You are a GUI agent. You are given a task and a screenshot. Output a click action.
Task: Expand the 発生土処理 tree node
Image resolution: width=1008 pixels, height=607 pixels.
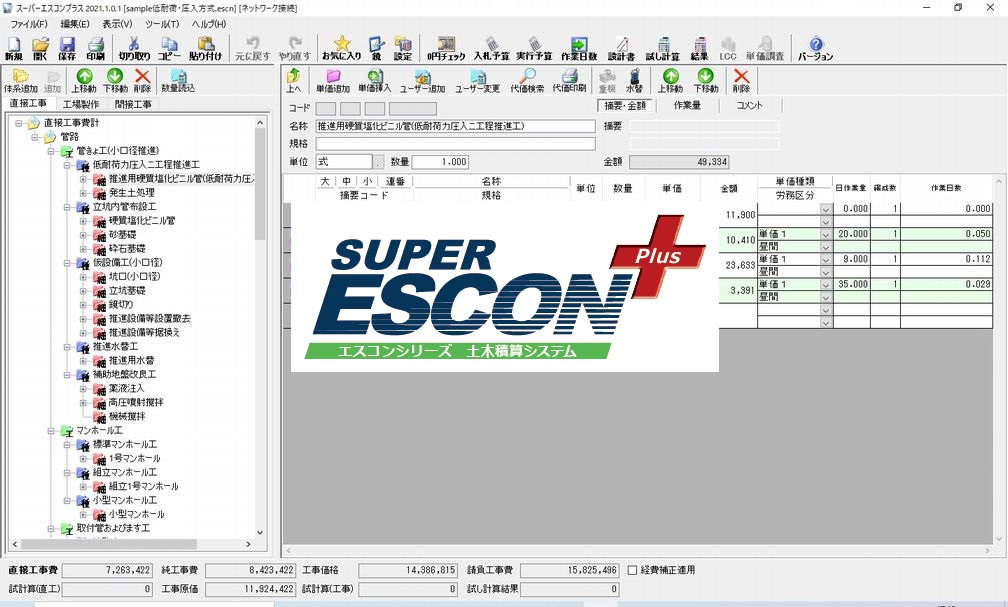point(83,193)
